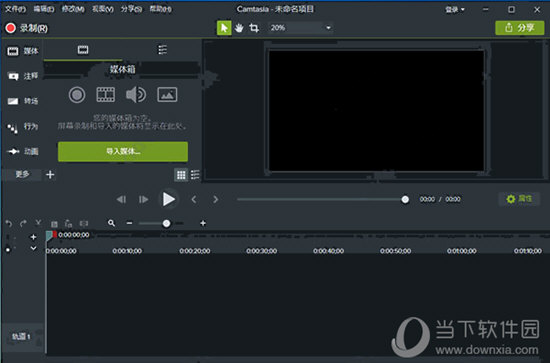Screen dimensions: 550x363
Task: Click the timeline zoom slider handle
Action: [x=167, y=223]
